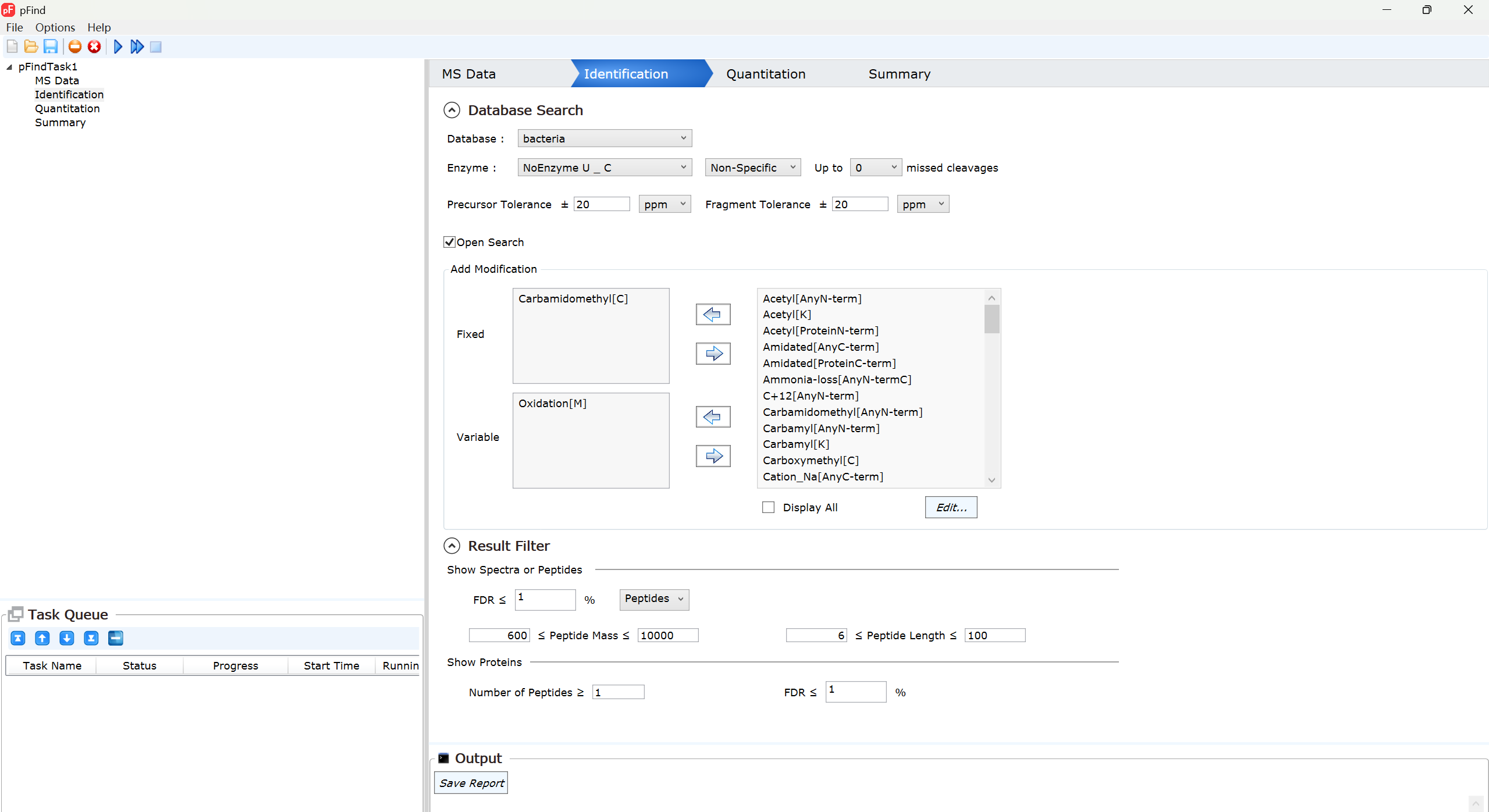Viewport: 1489px width, 812px height.
Task: Click the modification list scrollbar thumb
Action: (x=992, y=319)
